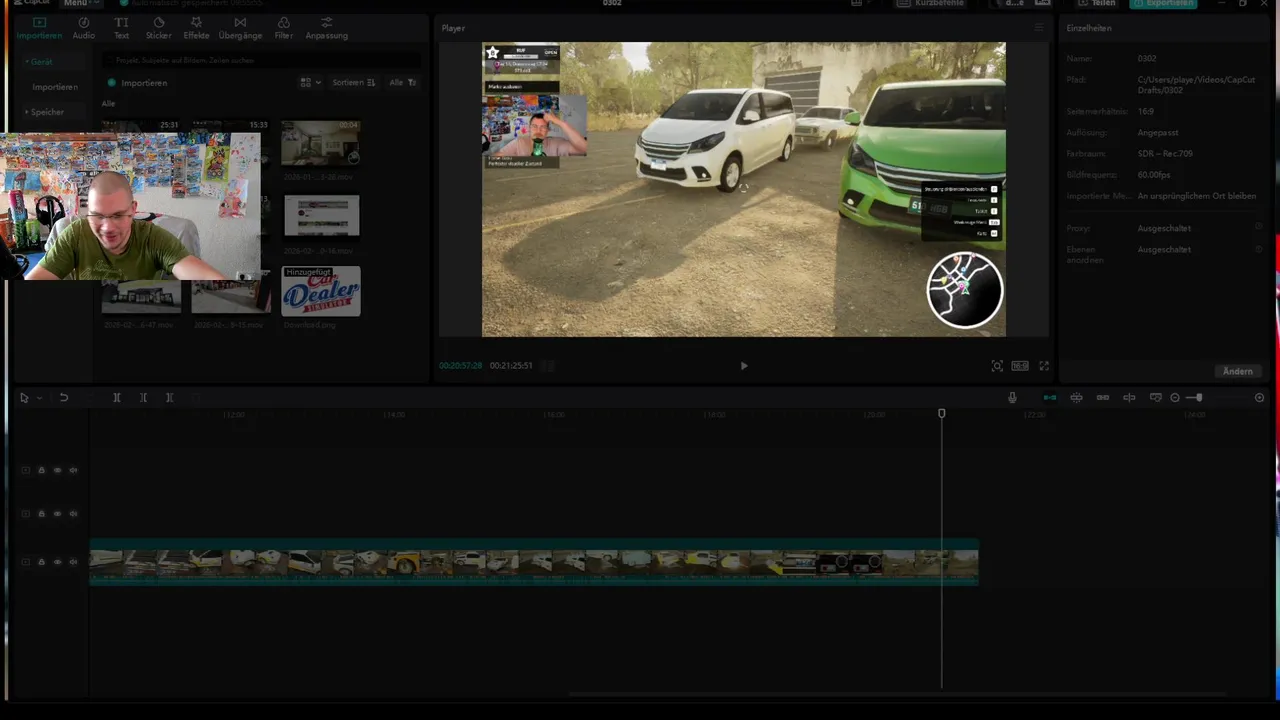Open the Player panel options menu

click(x=1038, y=28)
